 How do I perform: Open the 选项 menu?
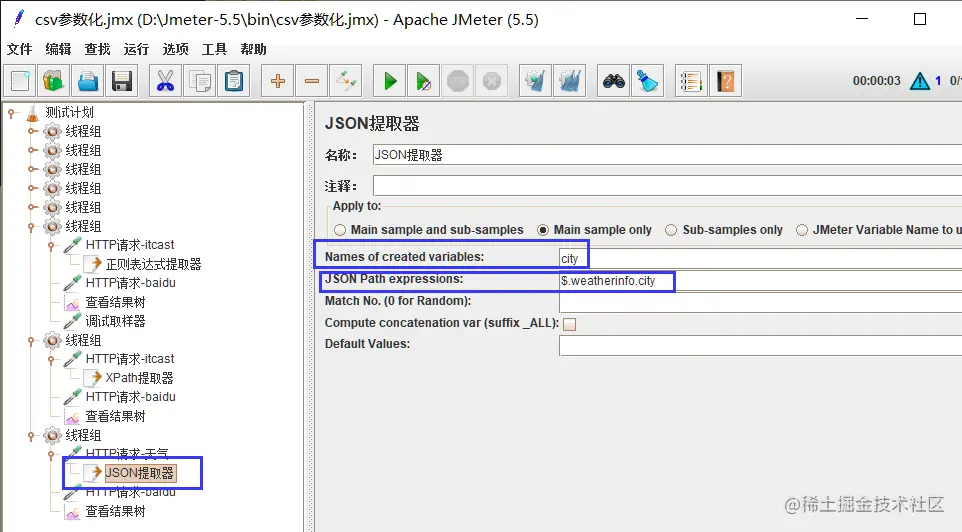click(175, 49)
